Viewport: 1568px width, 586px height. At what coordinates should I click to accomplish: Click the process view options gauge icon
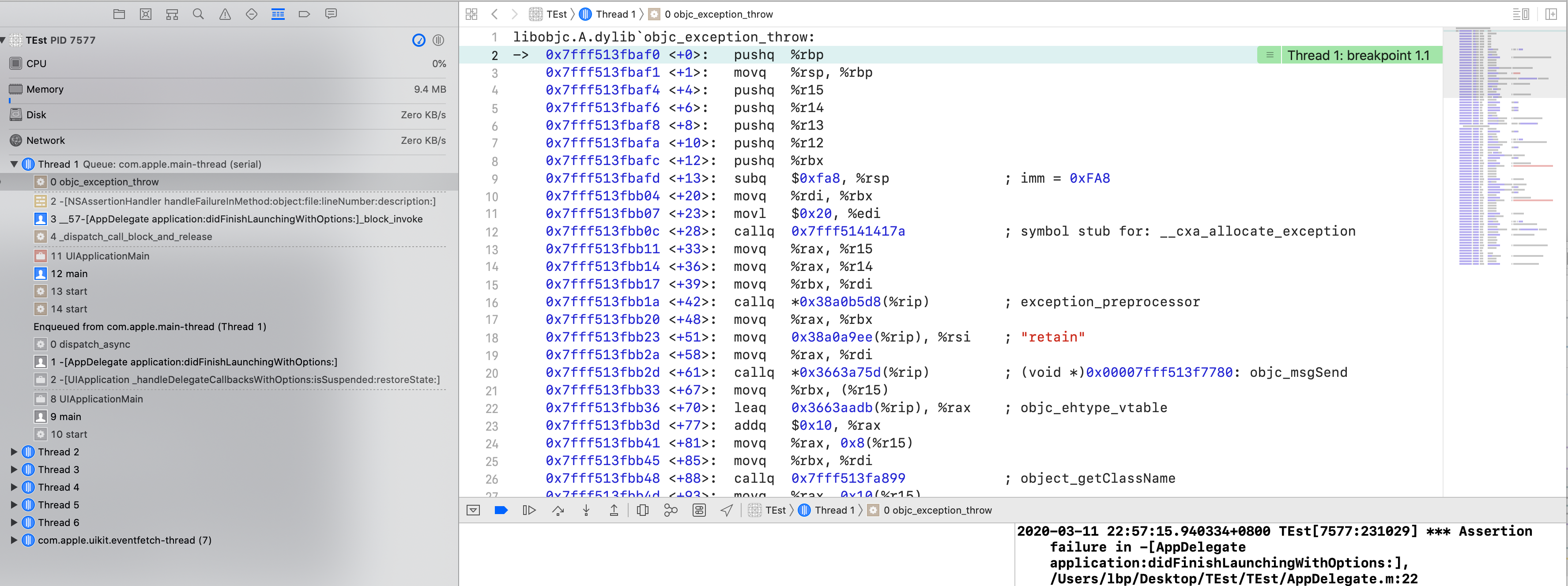pos(419,40)
